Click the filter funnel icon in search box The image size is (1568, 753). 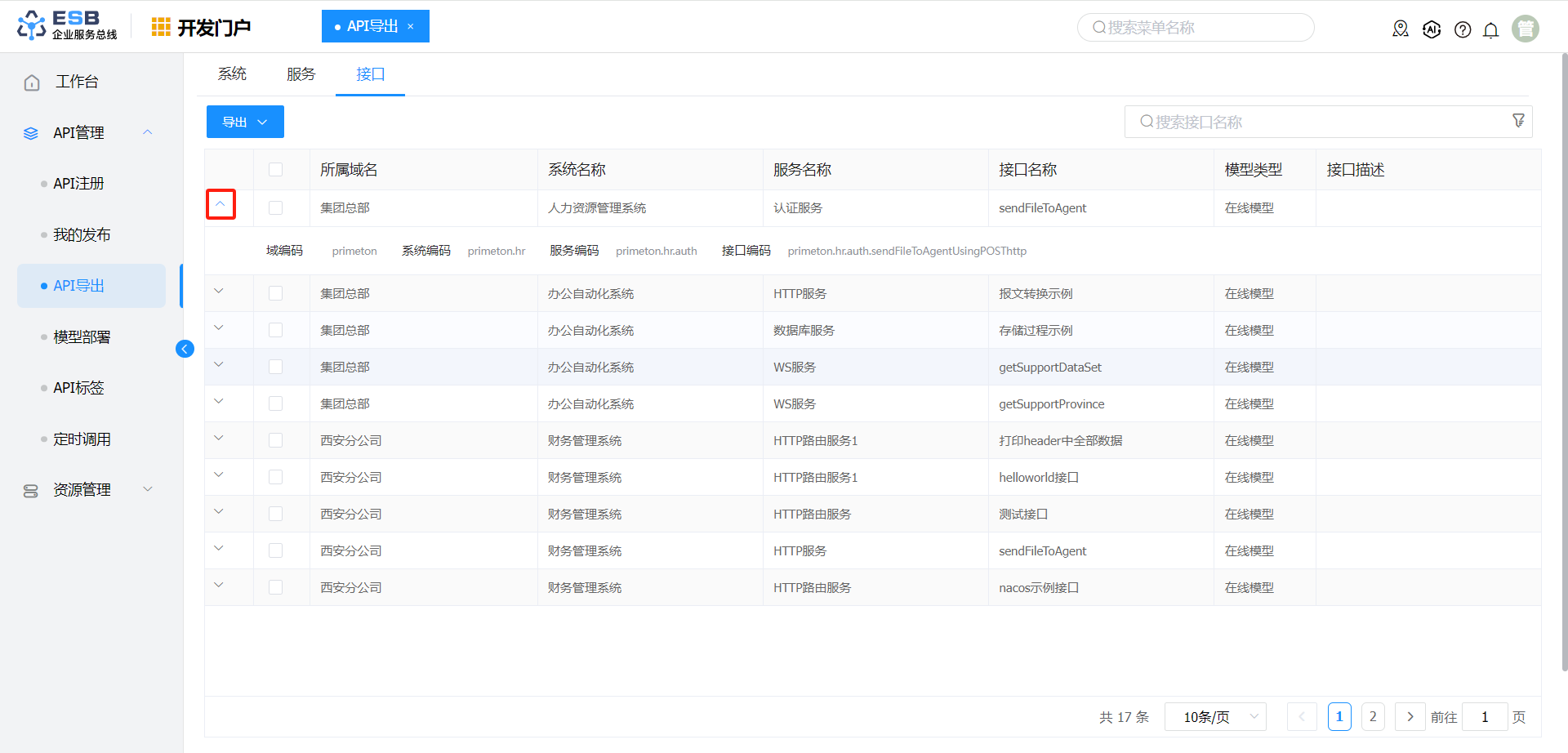(x=1518, y=121)
